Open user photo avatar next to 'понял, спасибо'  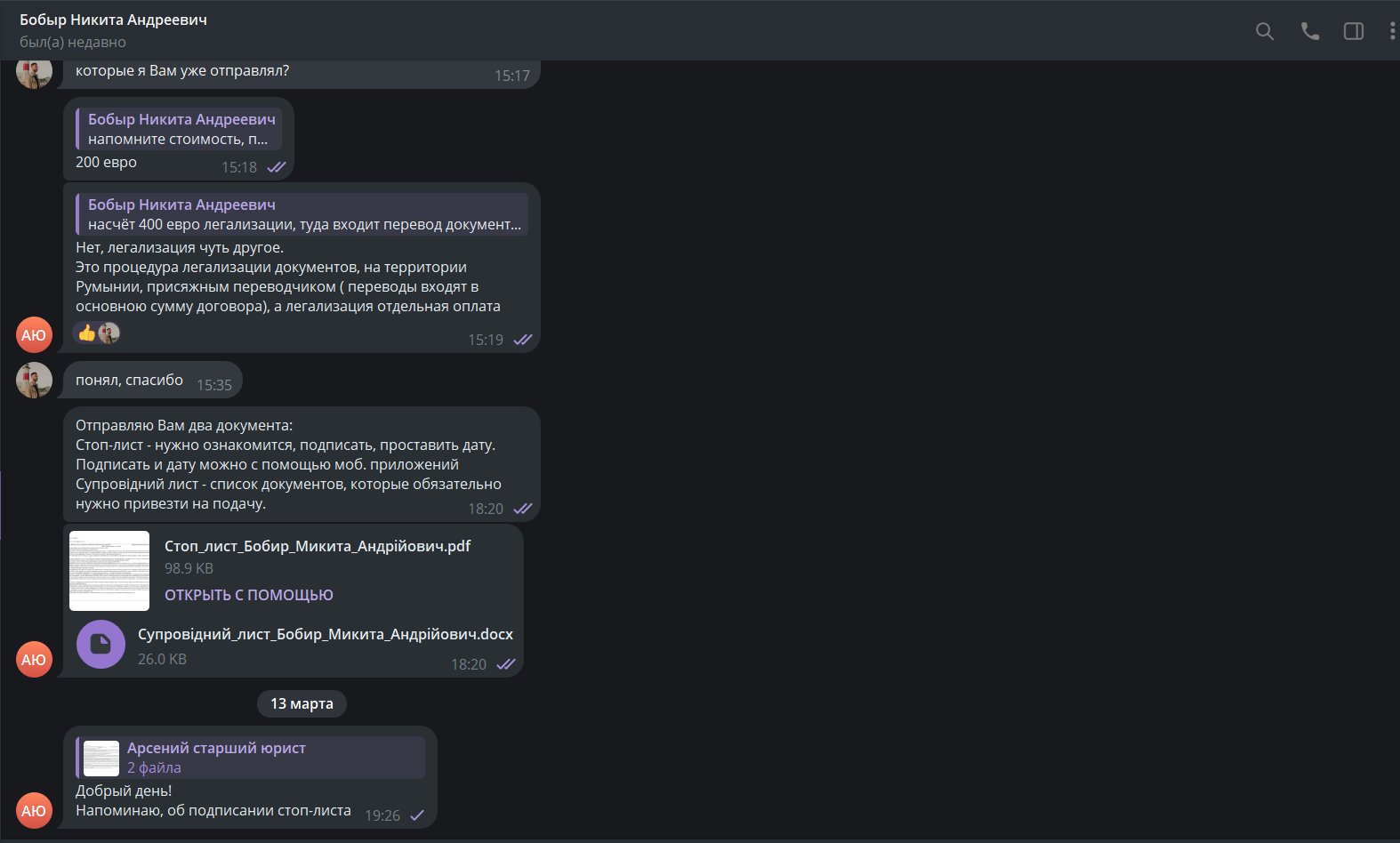pyautogui.click(x=34, y=381)
